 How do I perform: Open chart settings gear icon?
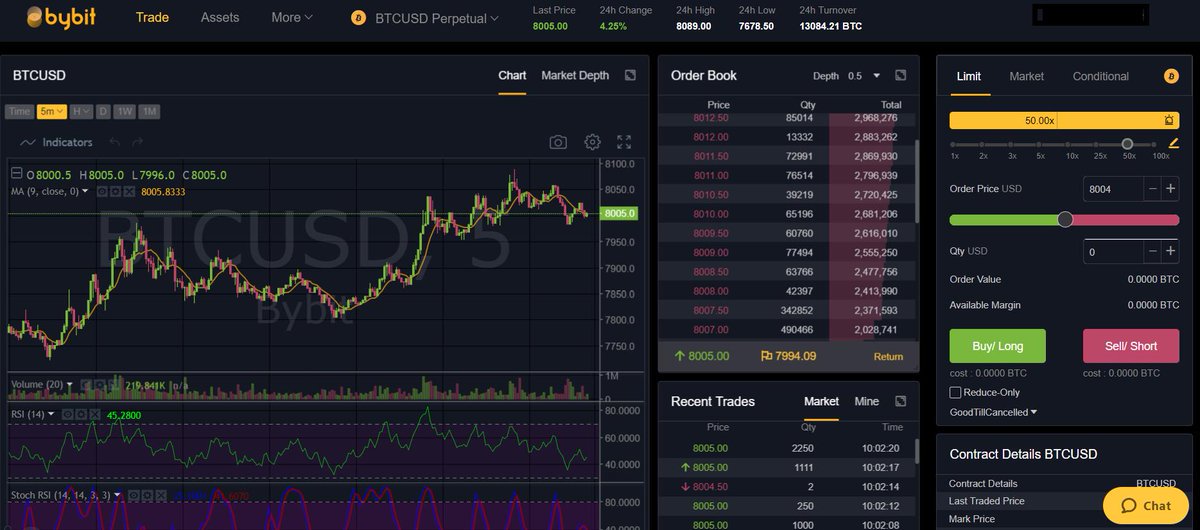pyautogui.click(x=592, y=143)
